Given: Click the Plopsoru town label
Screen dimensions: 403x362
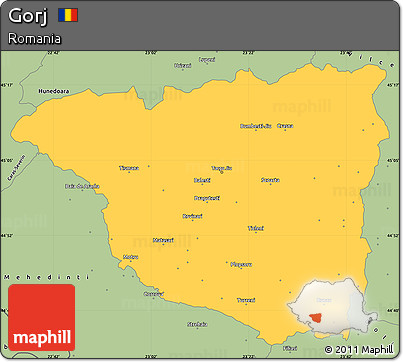Looking at the screenshot, I should click(x=241, y=264).
